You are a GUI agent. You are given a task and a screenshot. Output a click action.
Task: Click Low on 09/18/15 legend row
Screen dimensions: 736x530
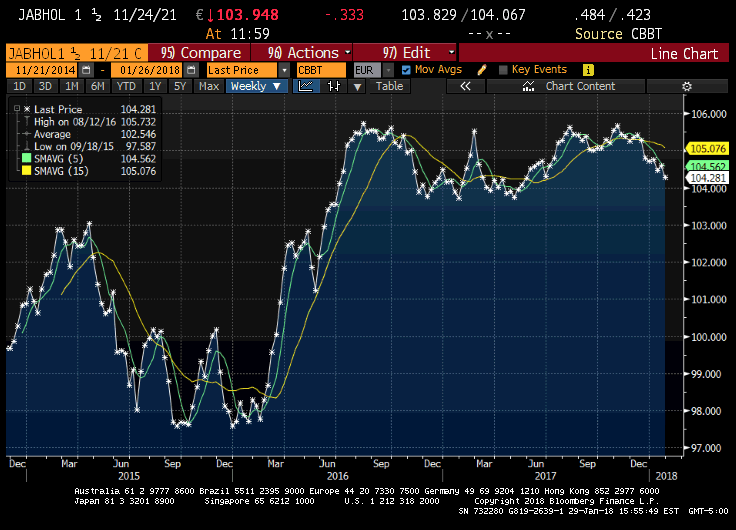click(x=74, y=146)
